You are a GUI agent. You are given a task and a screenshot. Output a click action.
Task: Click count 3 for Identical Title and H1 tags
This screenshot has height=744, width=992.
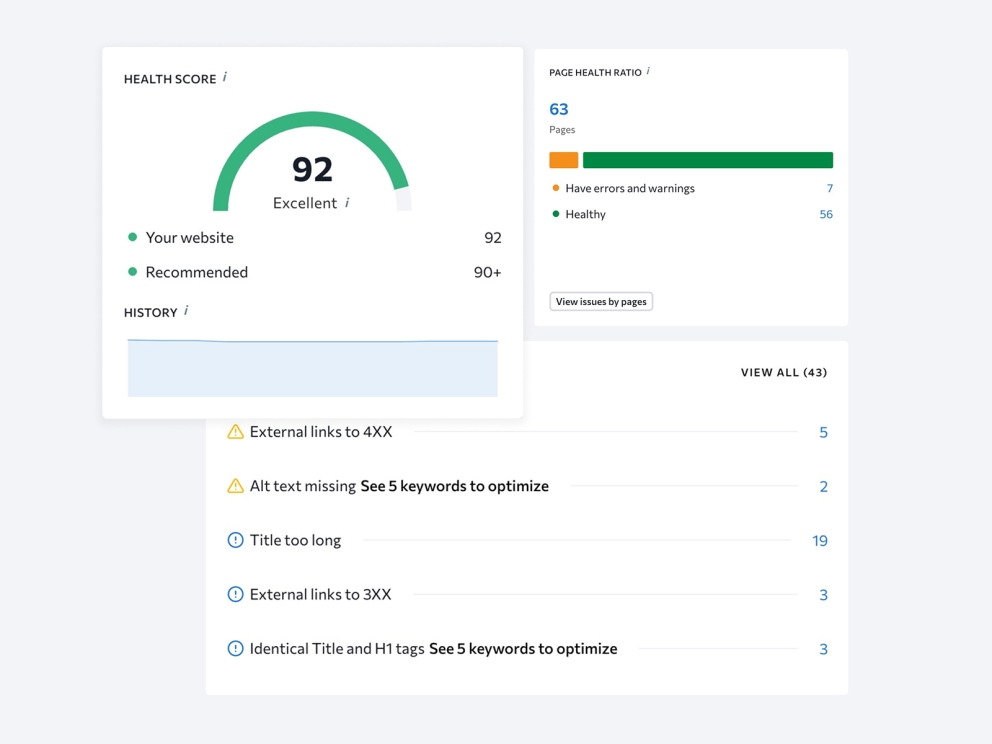click(x=823, y=649)
